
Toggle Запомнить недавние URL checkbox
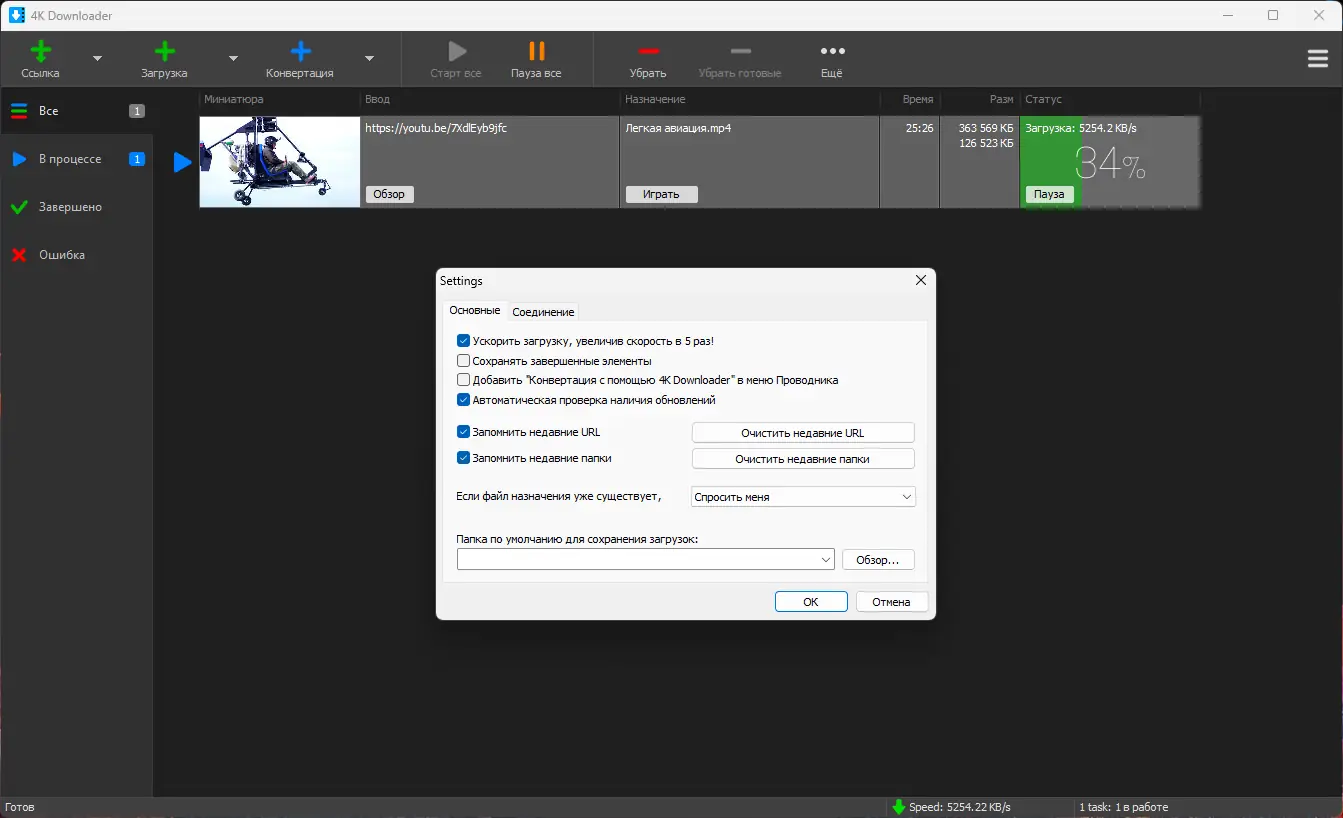(x=464, y=433)
